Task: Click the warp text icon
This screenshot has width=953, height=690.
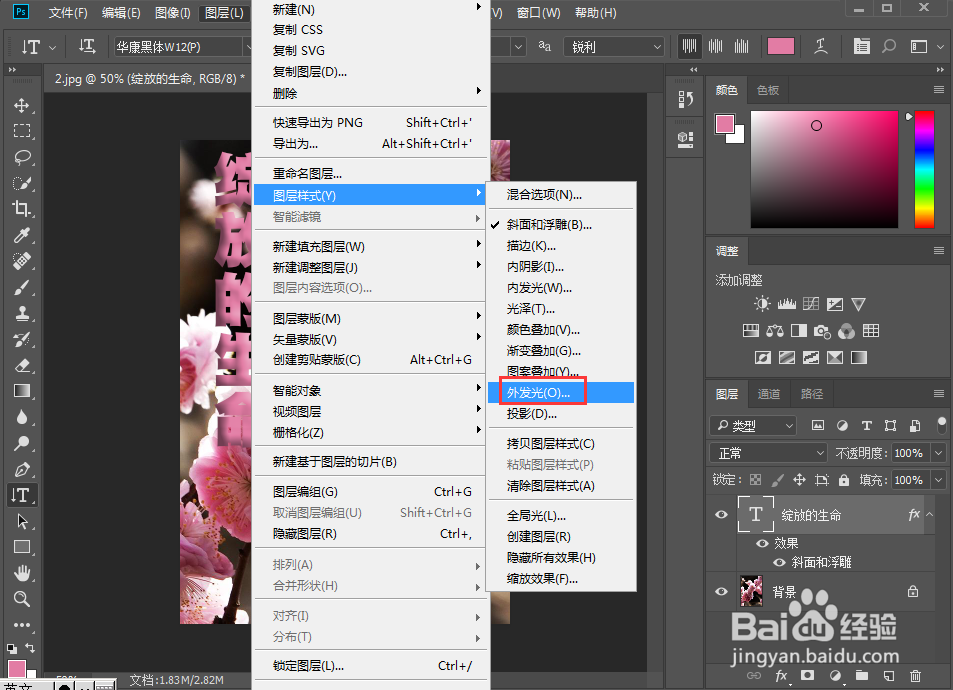Action: (821, 47)
